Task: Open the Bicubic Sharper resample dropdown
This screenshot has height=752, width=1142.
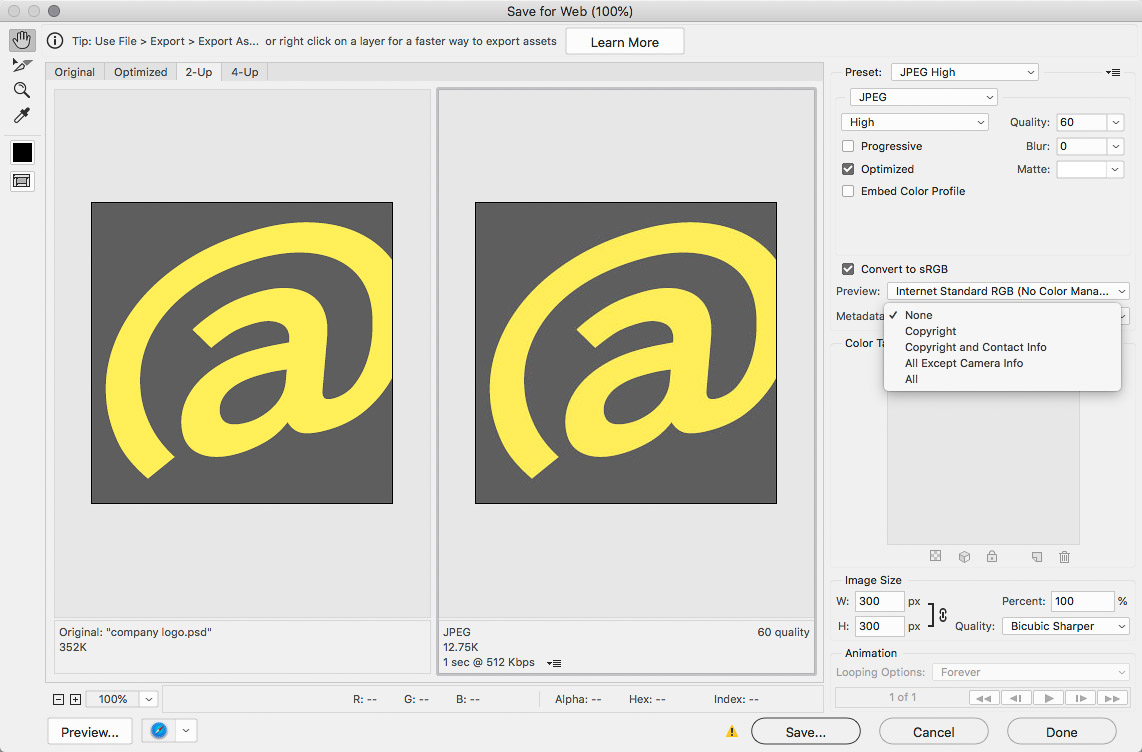Action: pos(1066,626)
